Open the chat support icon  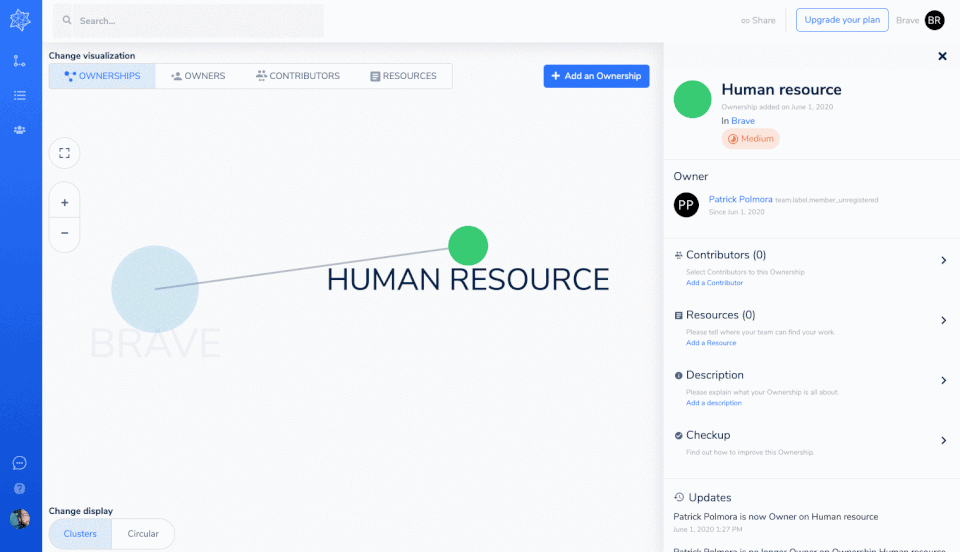click(20, 463)
